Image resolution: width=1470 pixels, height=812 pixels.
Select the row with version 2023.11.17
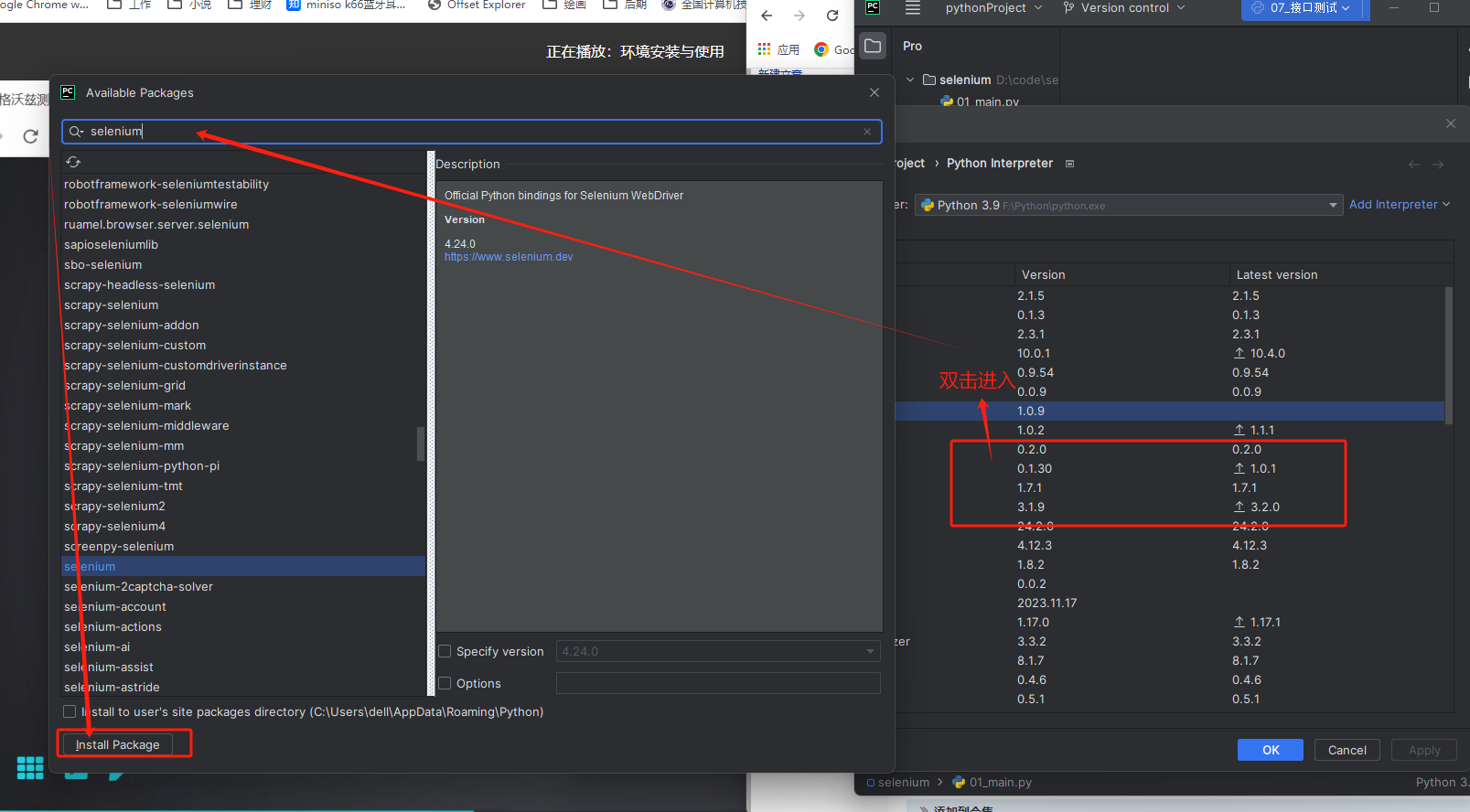1169,603
